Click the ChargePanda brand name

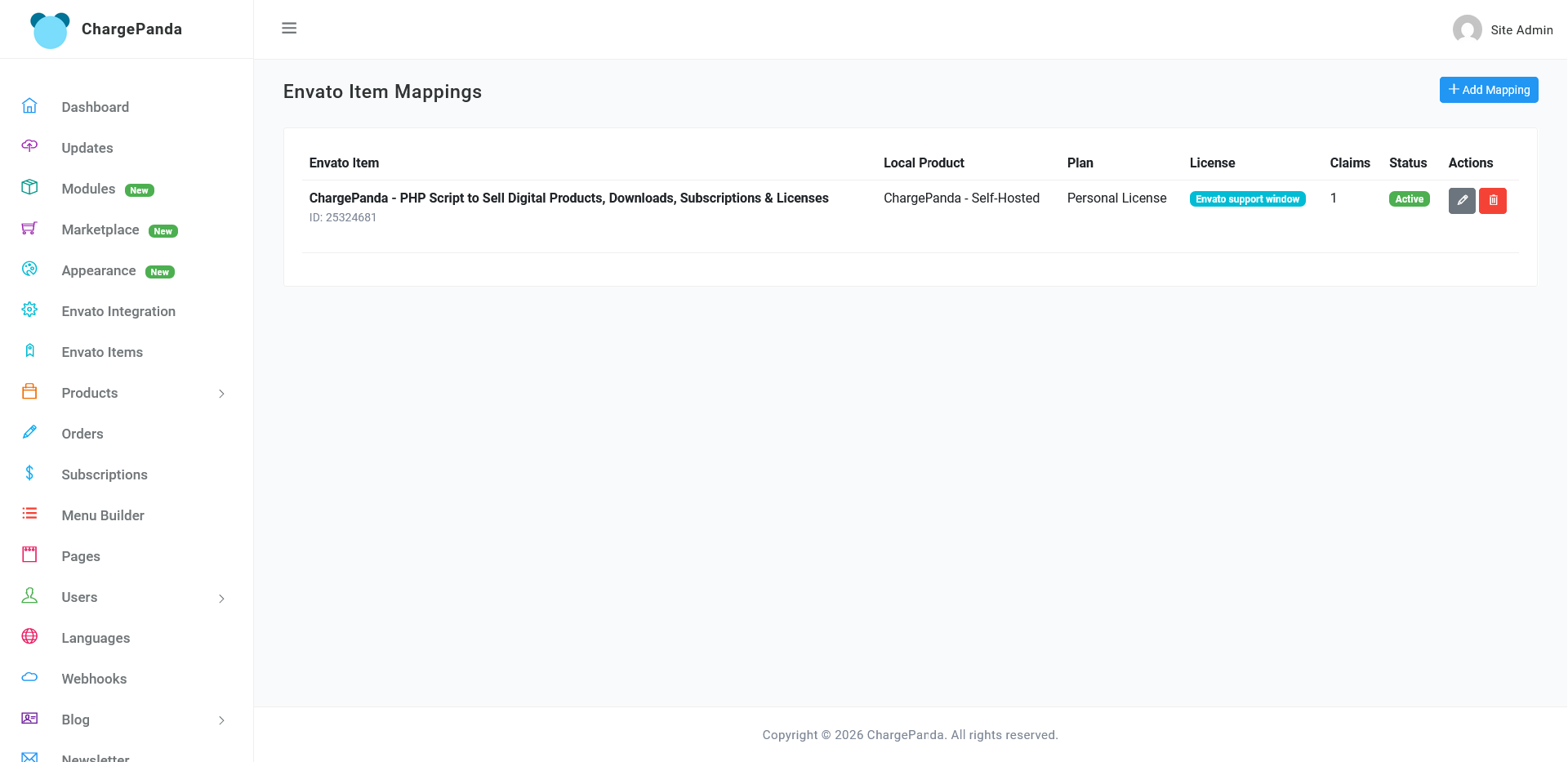131,29
